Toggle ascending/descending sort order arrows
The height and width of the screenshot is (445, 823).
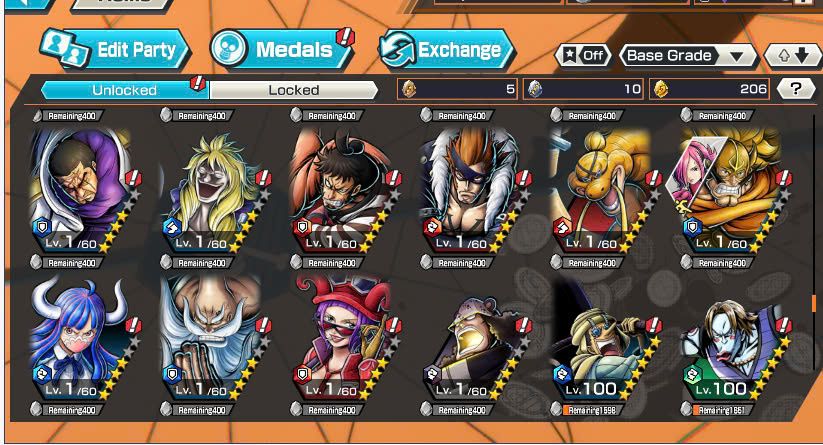pos(793,55)
